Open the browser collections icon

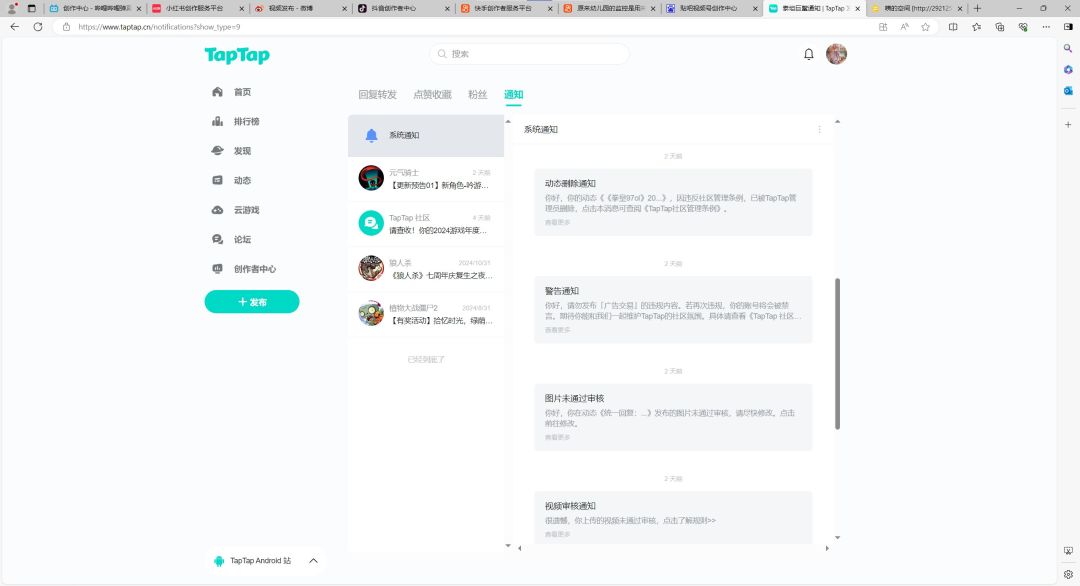tap(1000, 27)
